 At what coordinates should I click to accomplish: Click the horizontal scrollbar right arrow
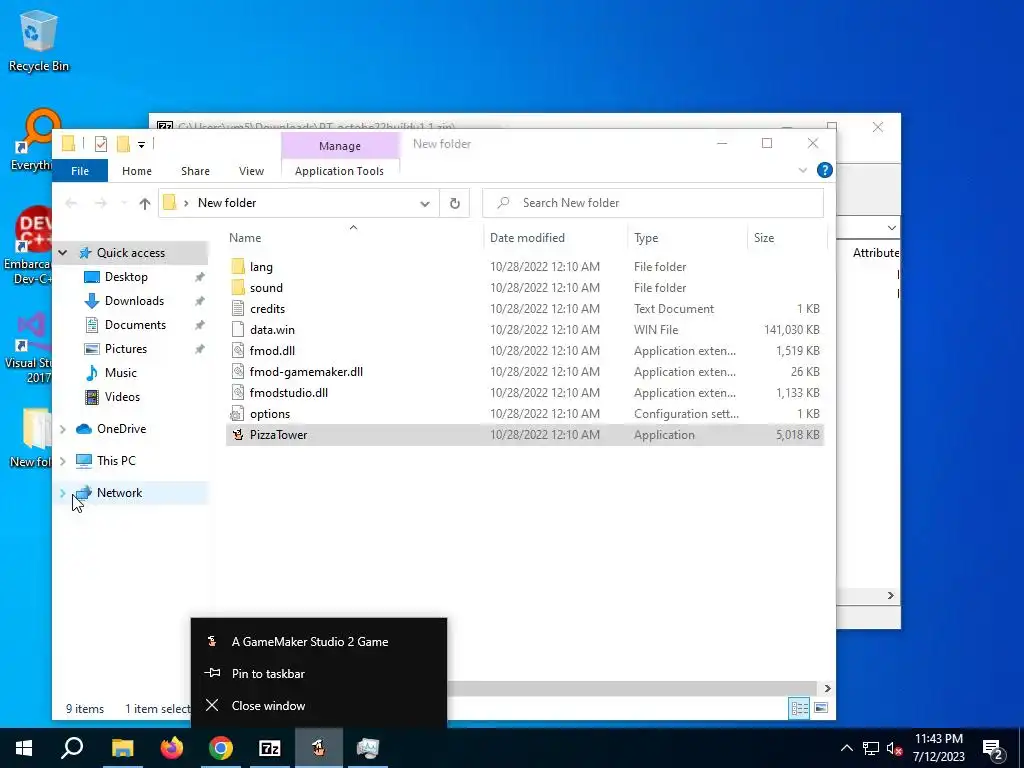[x=827, y=688]
